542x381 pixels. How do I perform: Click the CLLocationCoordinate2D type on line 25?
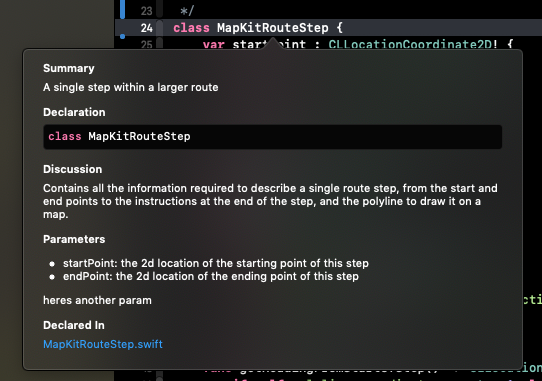tap(413, 44)
